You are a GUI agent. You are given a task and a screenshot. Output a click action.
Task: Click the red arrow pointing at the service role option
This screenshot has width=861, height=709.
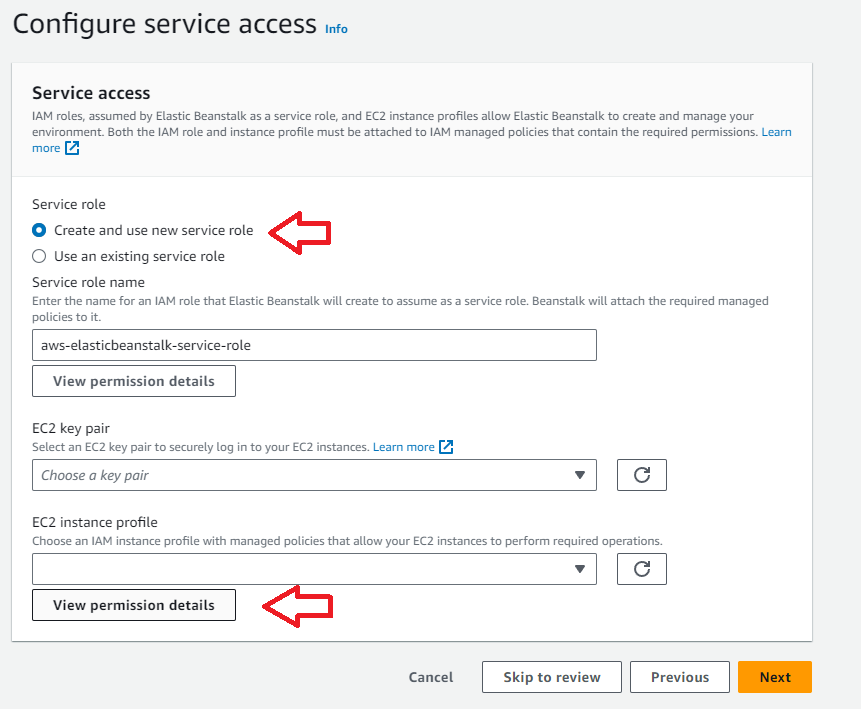[x=301, y=233]
